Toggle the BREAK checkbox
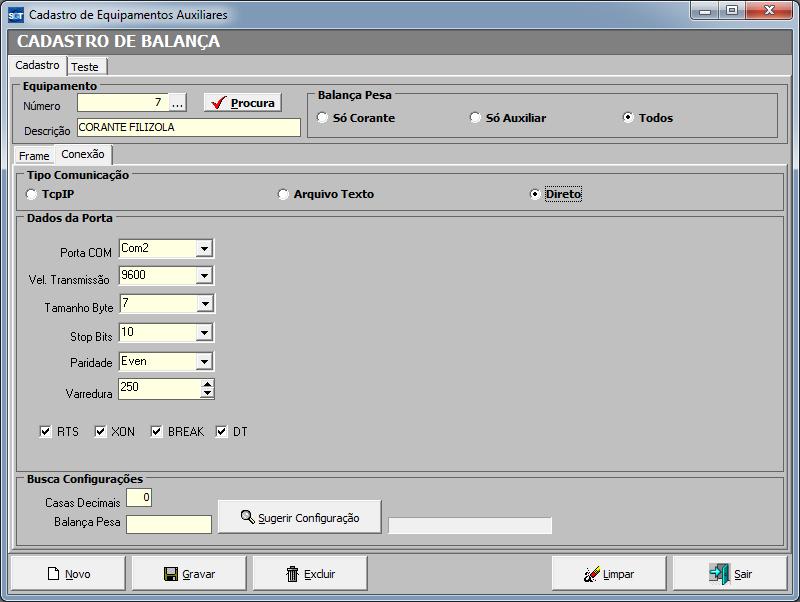The image size is (800, 602). click(157, 432)
